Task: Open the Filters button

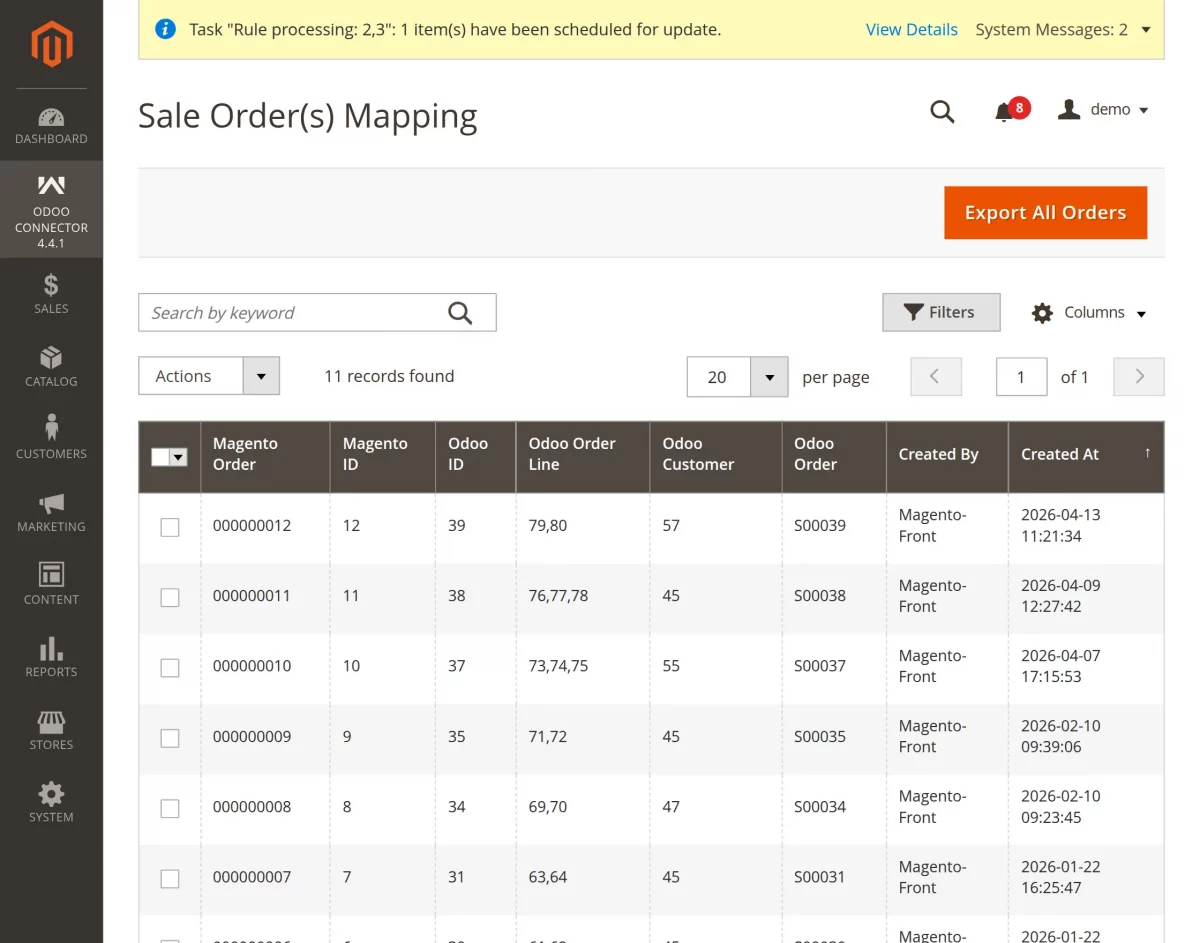Action: (x=941, y=312)
